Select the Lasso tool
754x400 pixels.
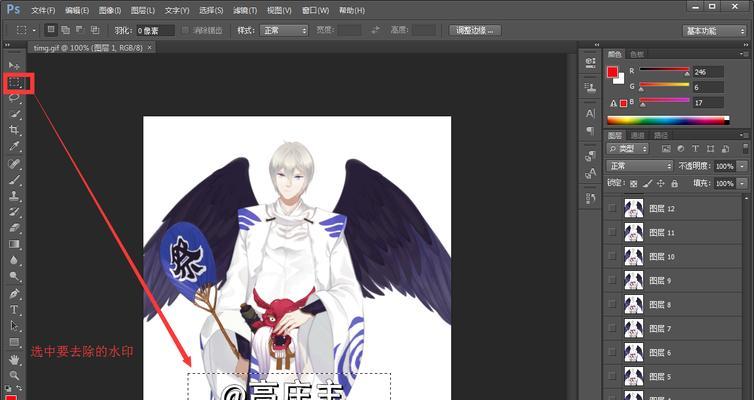click(14, 98)
